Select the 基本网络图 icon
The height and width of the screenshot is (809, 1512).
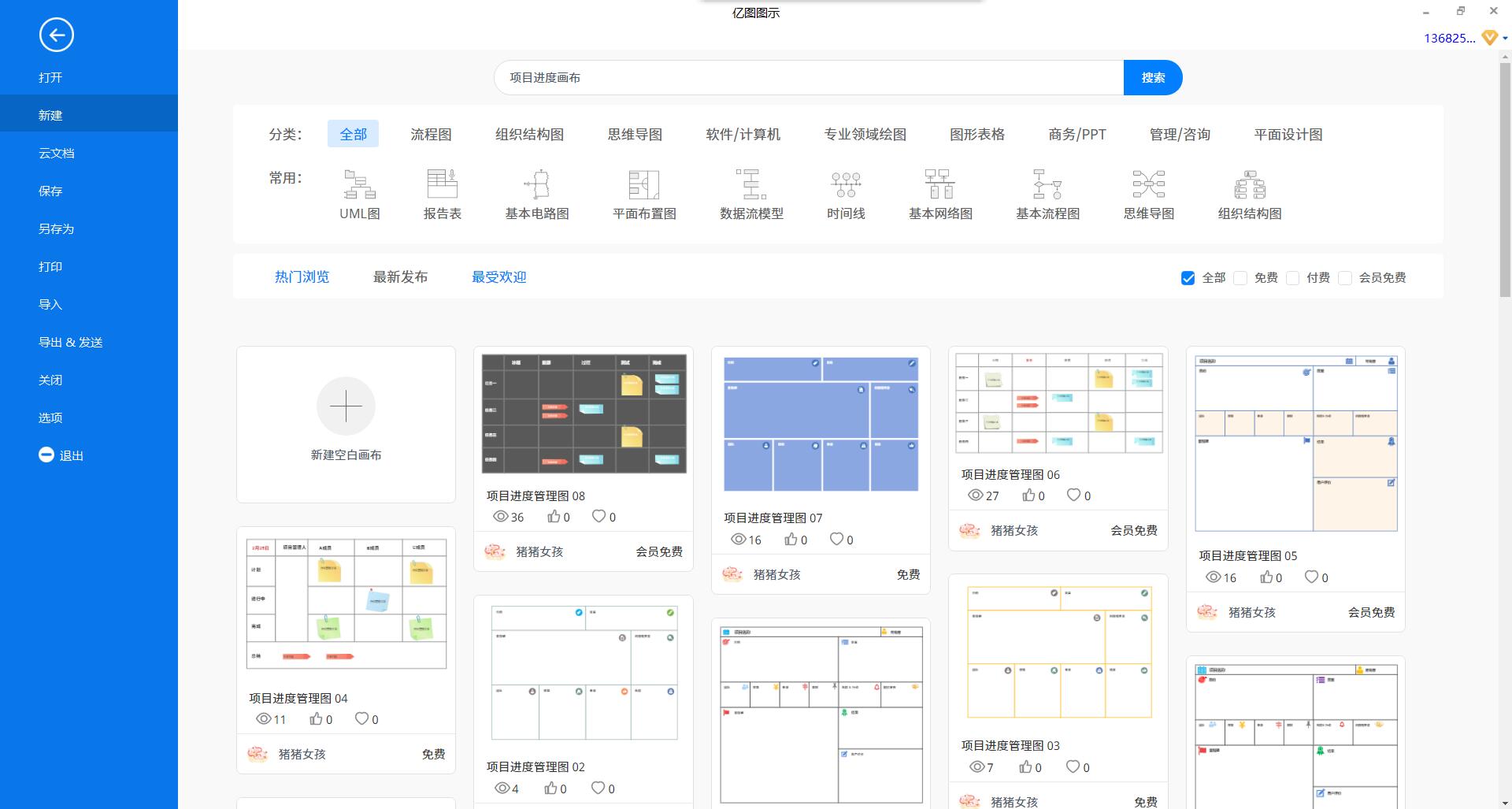coord(940,189)
